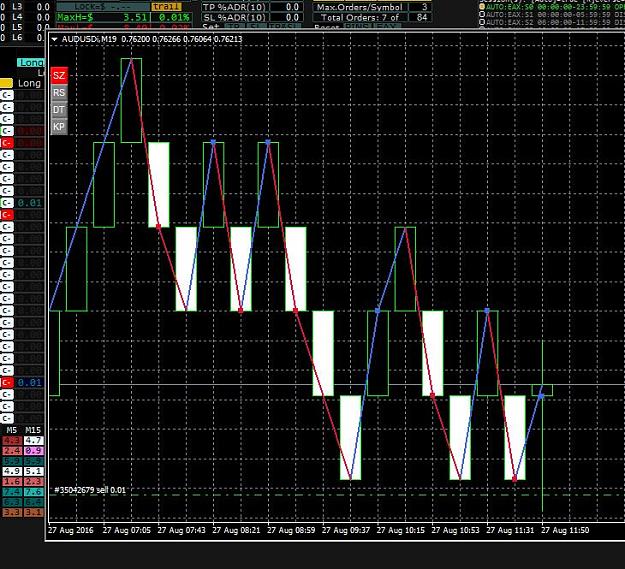Viewport: 625px width, 569px height.
Task: Click the white 4.9 cell
Action: (x=12, y=471)
